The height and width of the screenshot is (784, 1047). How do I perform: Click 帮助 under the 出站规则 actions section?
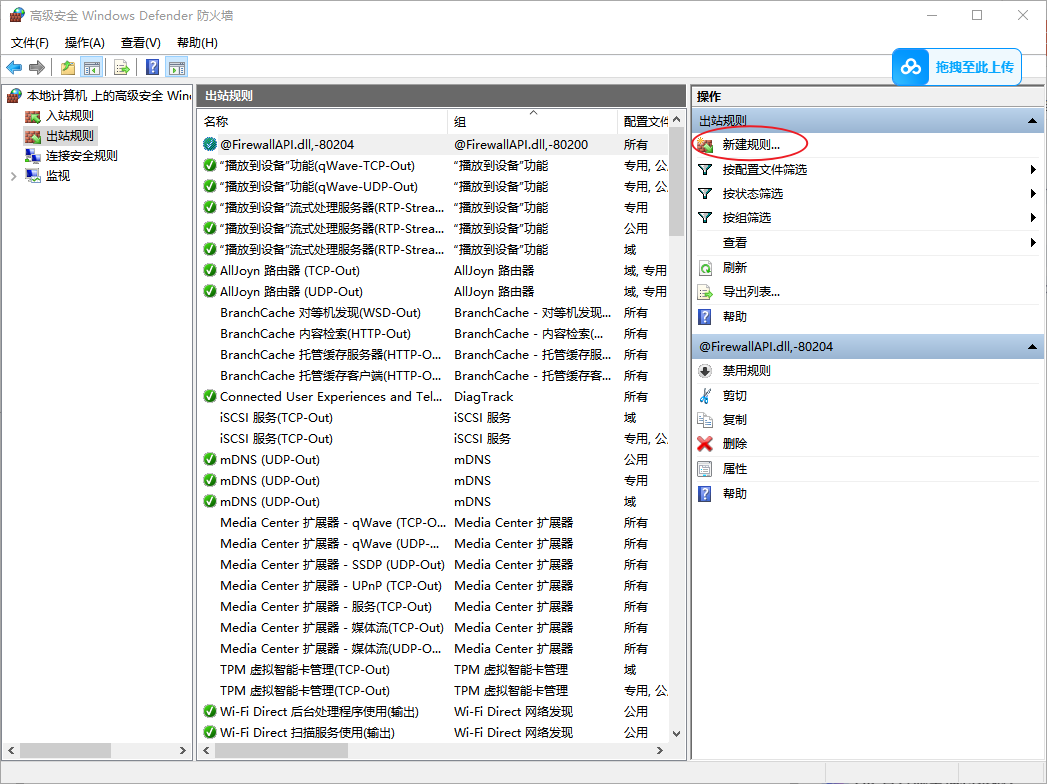735,317
